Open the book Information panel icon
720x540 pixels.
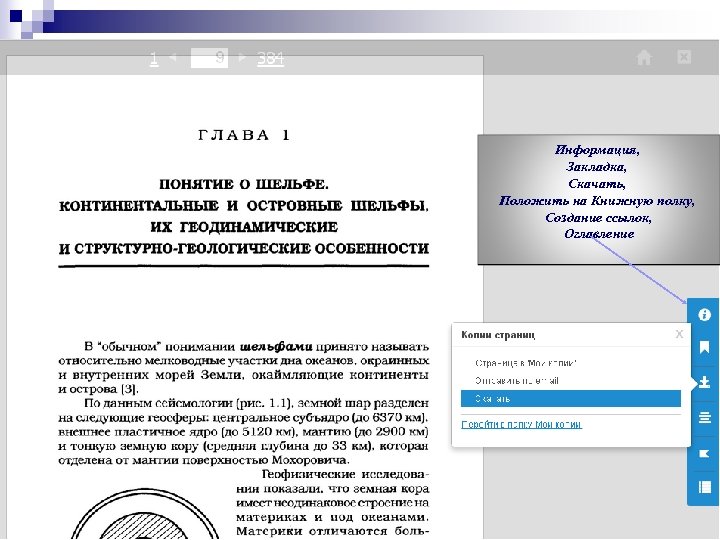tap(704, 315)
